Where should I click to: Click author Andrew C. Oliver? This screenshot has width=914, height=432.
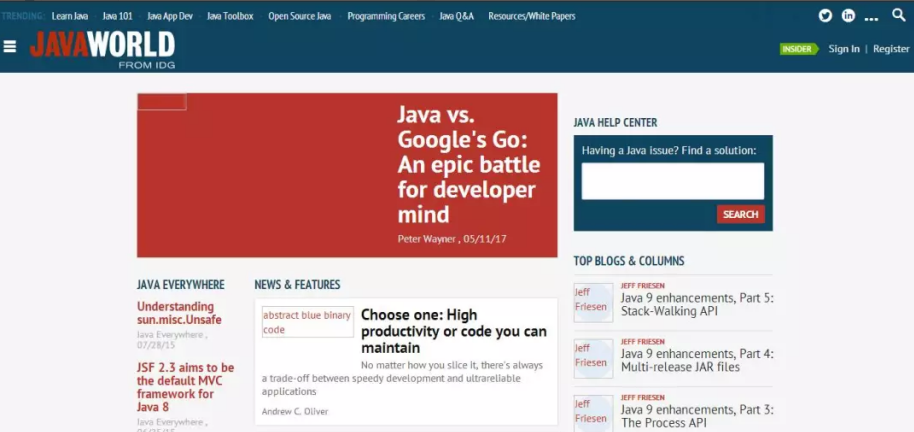click(295, 412)
